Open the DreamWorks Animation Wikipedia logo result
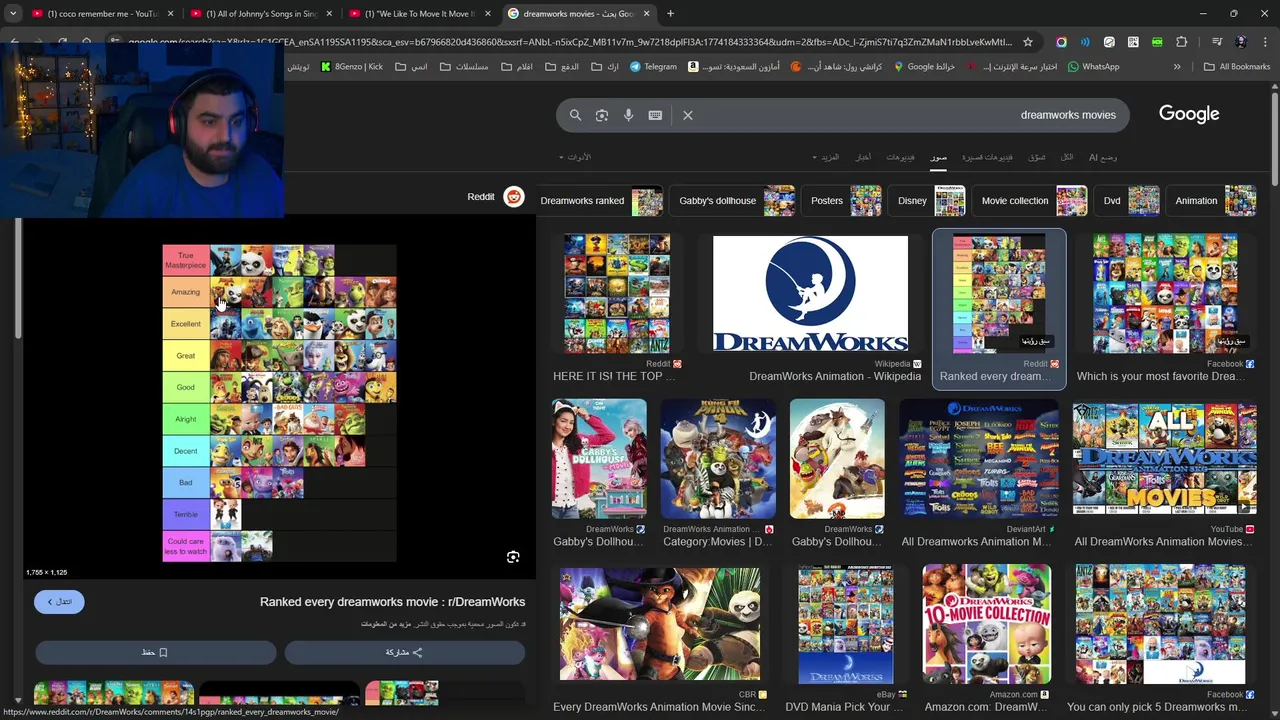 pyautogui.click(x=810, y=294)
